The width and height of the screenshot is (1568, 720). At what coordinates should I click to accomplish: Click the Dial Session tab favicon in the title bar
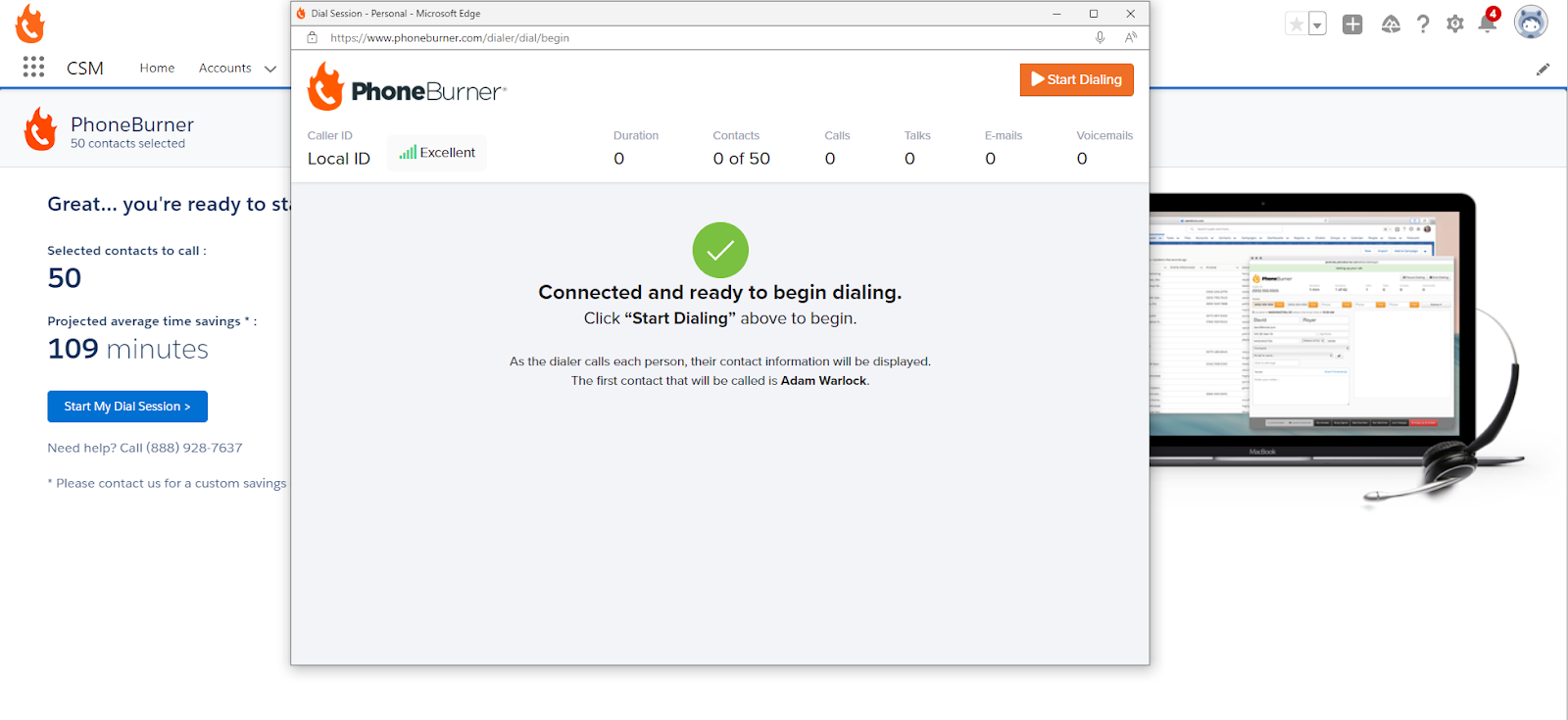point(301,14)
